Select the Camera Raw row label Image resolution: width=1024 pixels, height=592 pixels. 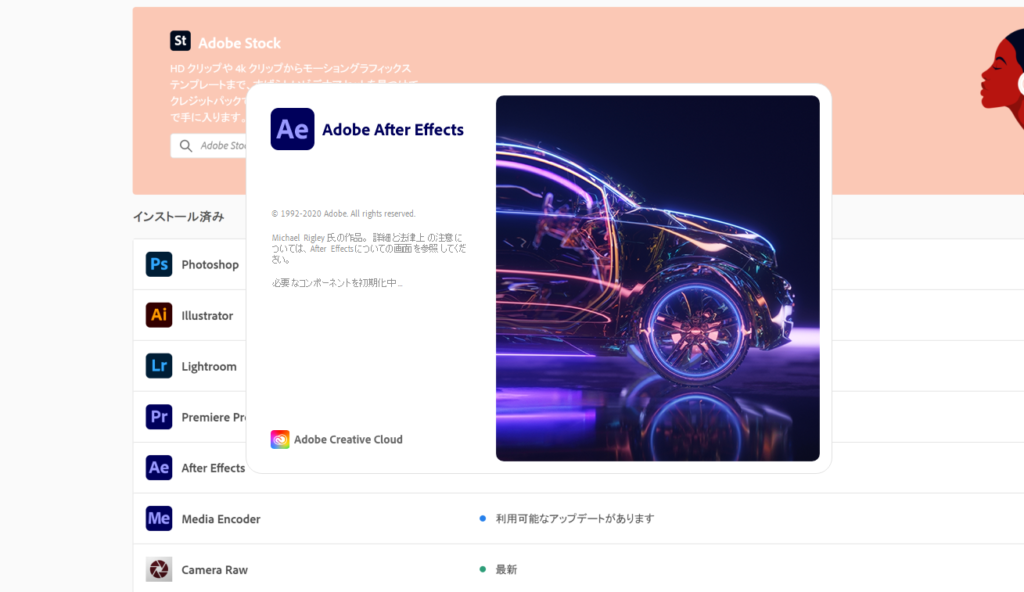(x=214, y=570)
